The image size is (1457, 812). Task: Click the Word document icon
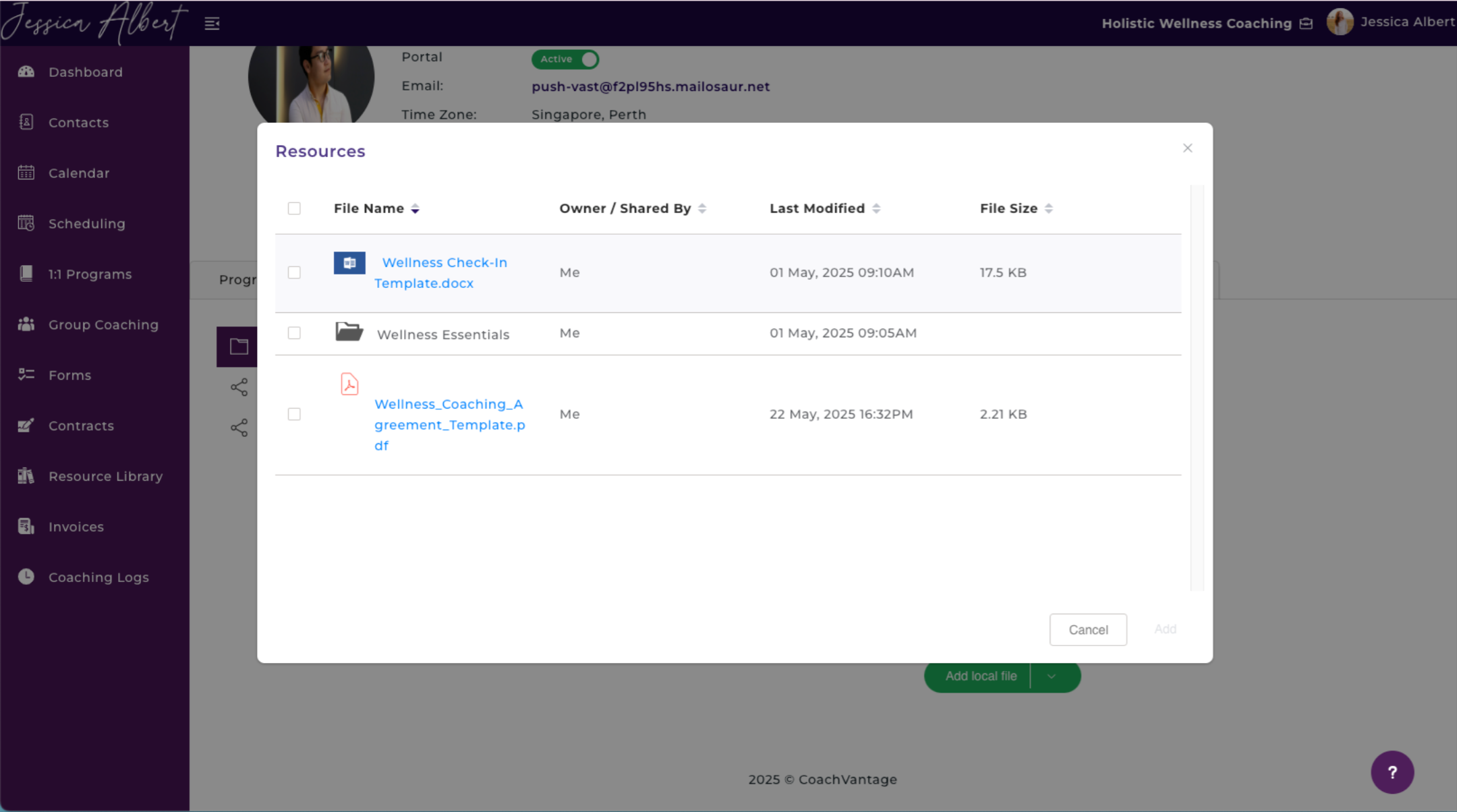coord(349,263)
